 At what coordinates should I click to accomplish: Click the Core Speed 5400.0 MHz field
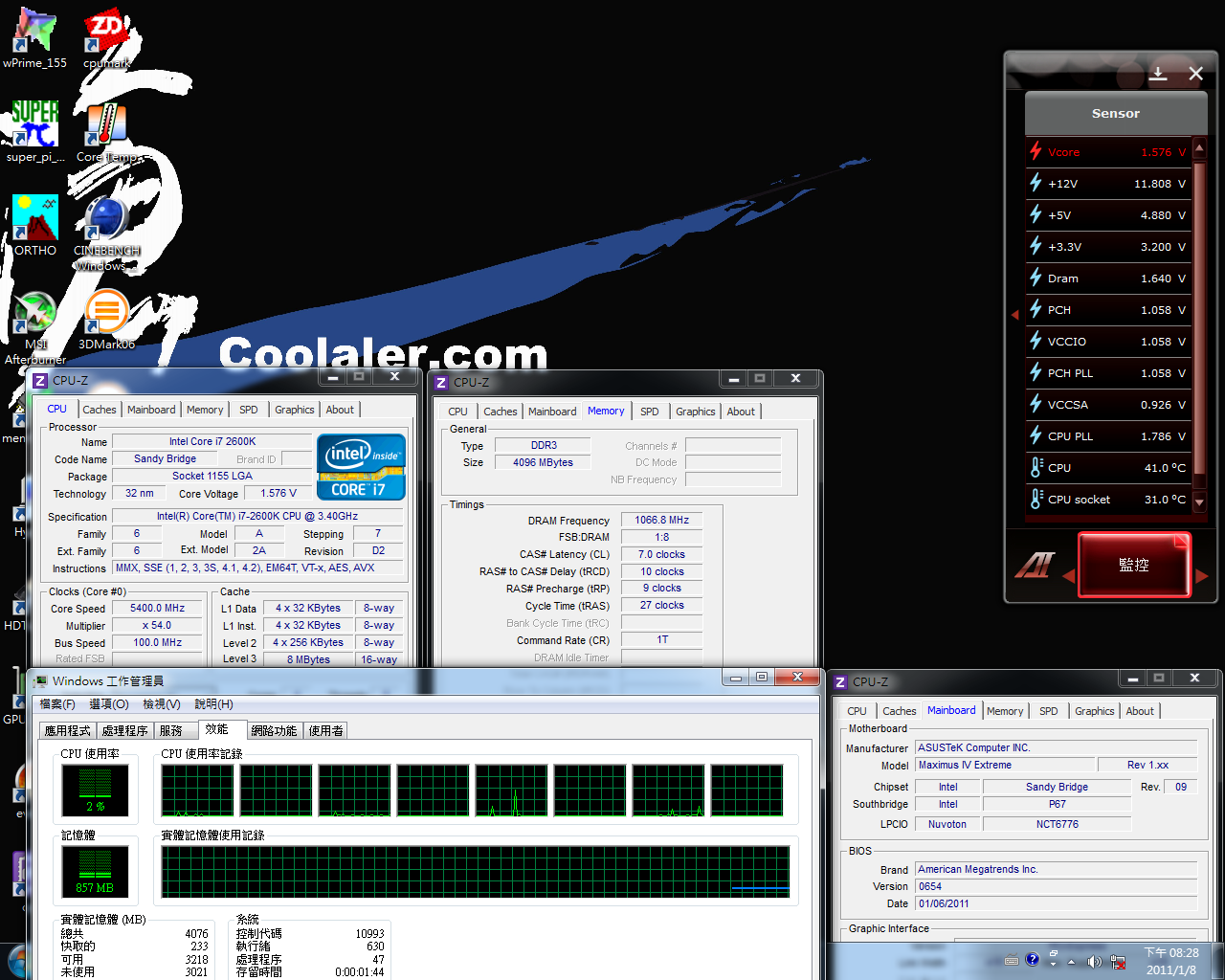(x=158, y=609)
